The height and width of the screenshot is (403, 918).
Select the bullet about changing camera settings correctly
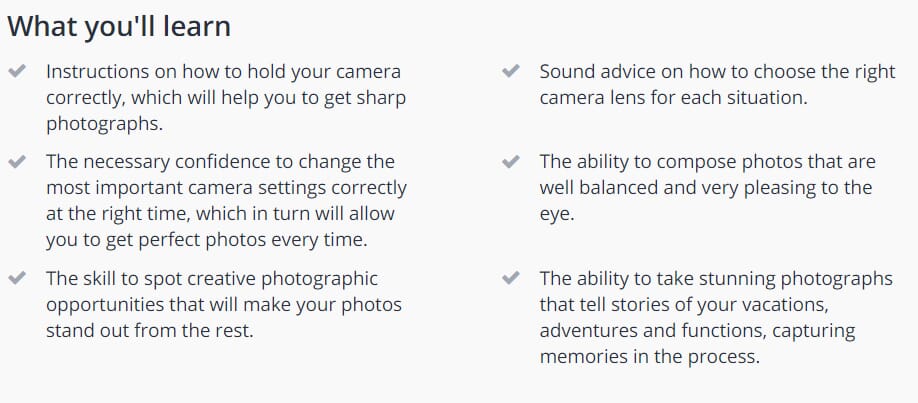click(x=226, y=200)
